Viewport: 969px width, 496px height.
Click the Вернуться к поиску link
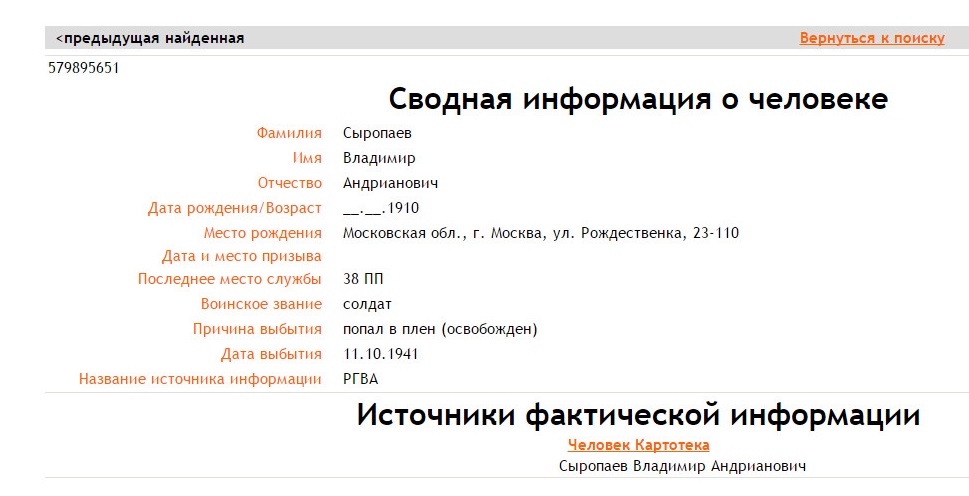[x=871, y=39]
